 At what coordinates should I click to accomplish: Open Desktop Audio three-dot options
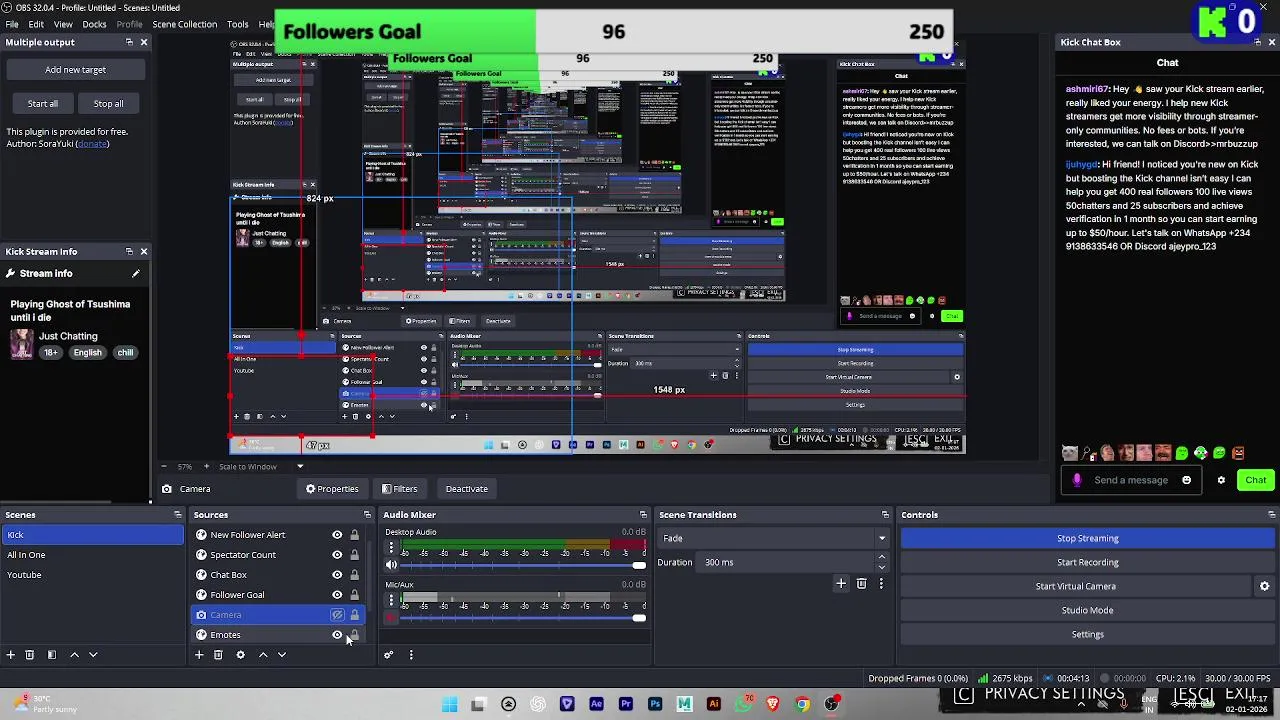pyautogui.click(x=391, y=549)
